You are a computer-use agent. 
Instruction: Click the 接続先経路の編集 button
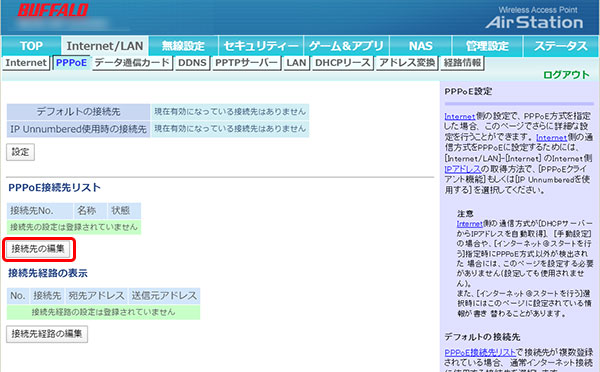[x=47, y=334]
